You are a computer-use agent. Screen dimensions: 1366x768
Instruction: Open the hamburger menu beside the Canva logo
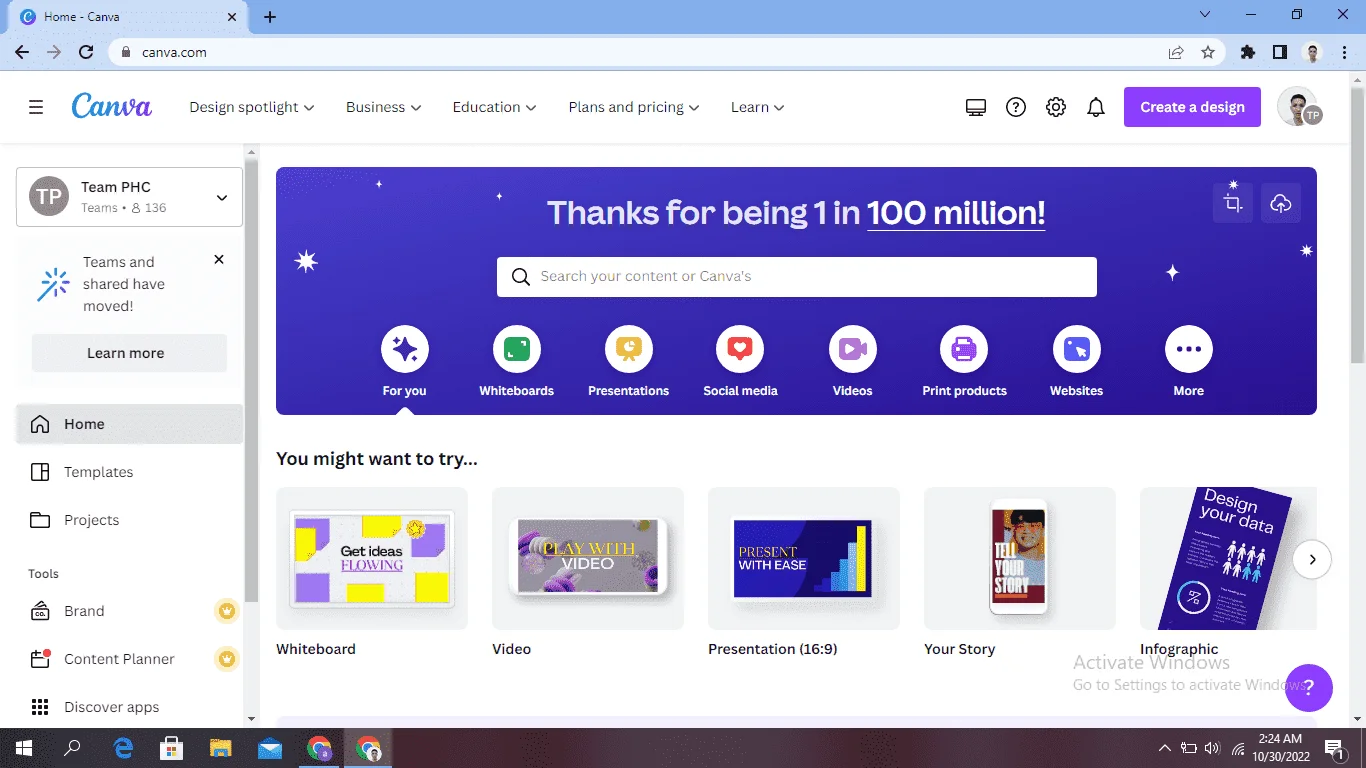pyautogui.click(x=36, y=107)
